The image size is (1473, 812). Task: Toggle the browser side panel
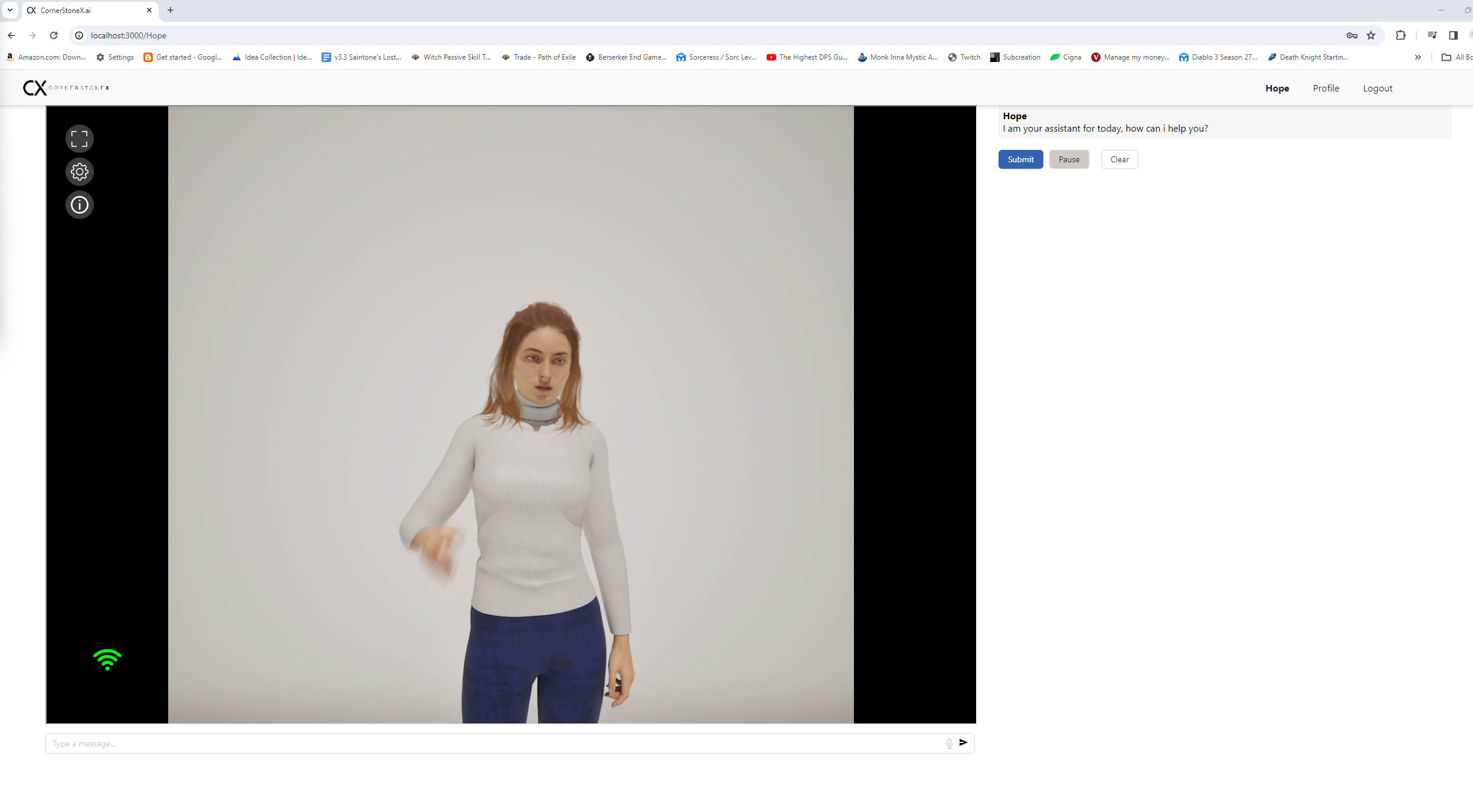pos(1453,35)
